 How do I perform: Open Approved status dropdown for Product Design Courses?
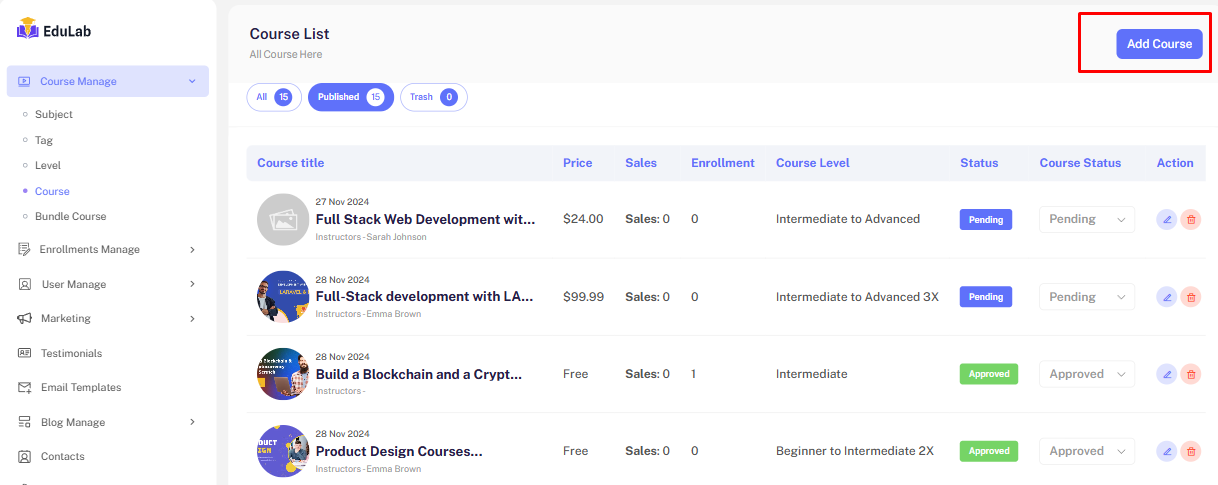(x=1086, y=451)
